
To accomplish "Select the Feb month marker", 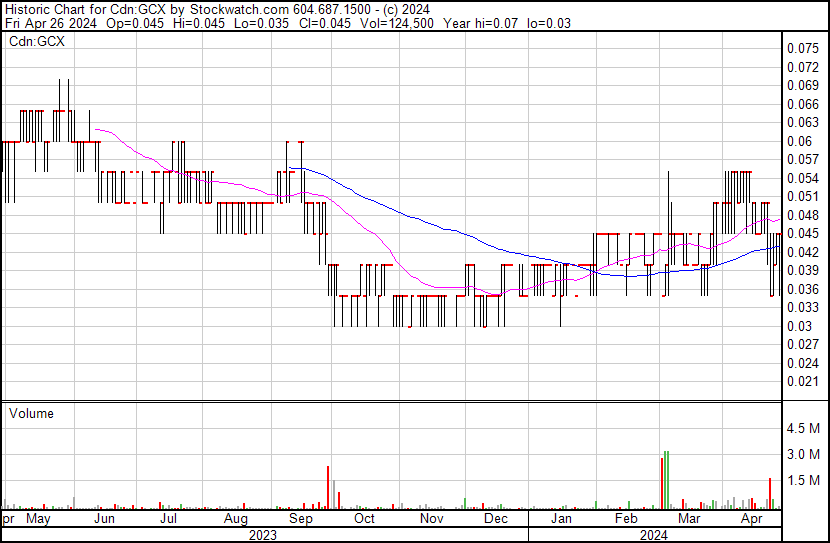I will tap(626, 519).
